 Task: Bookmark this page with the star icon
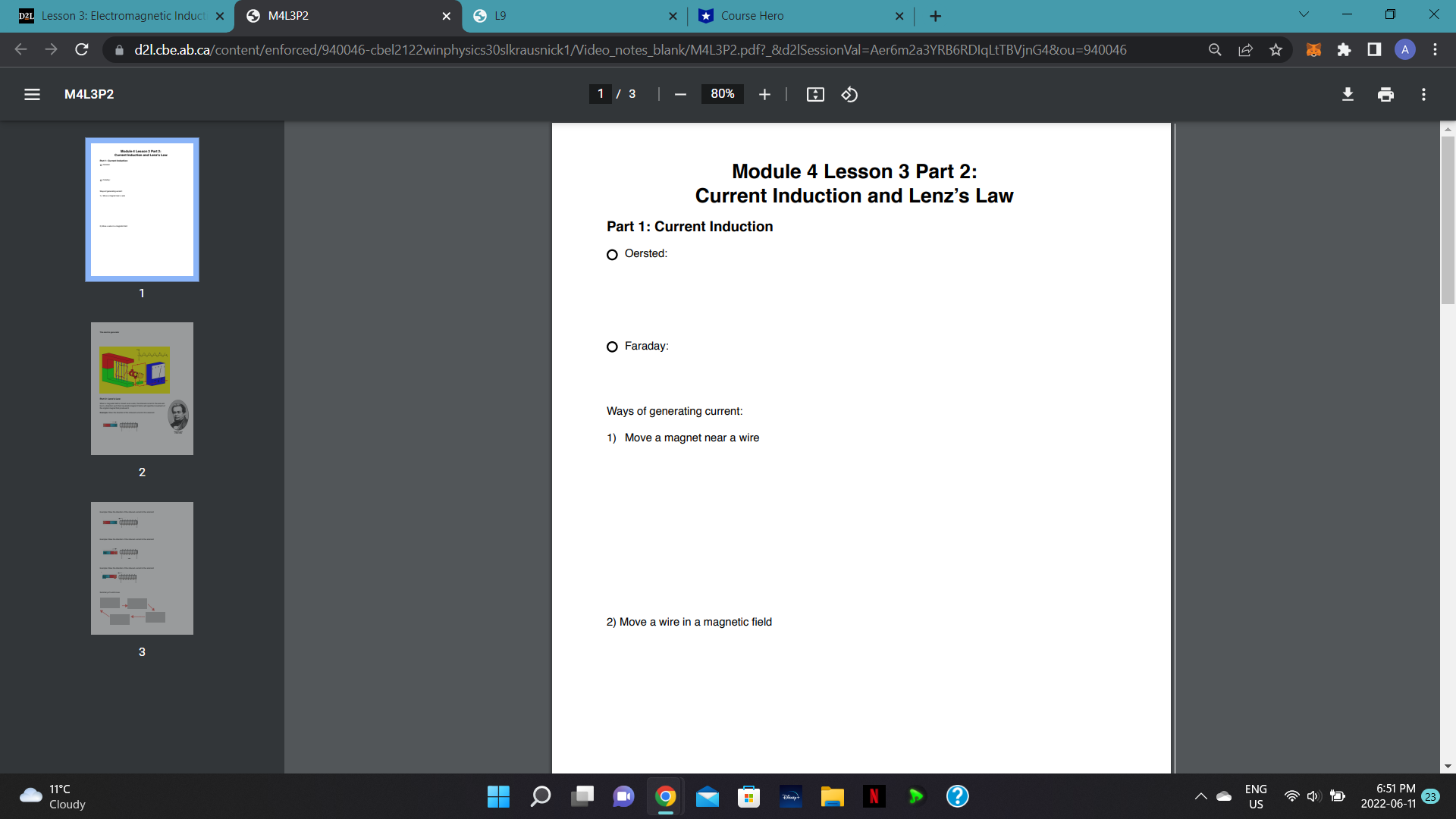(x=1276, y=50)
